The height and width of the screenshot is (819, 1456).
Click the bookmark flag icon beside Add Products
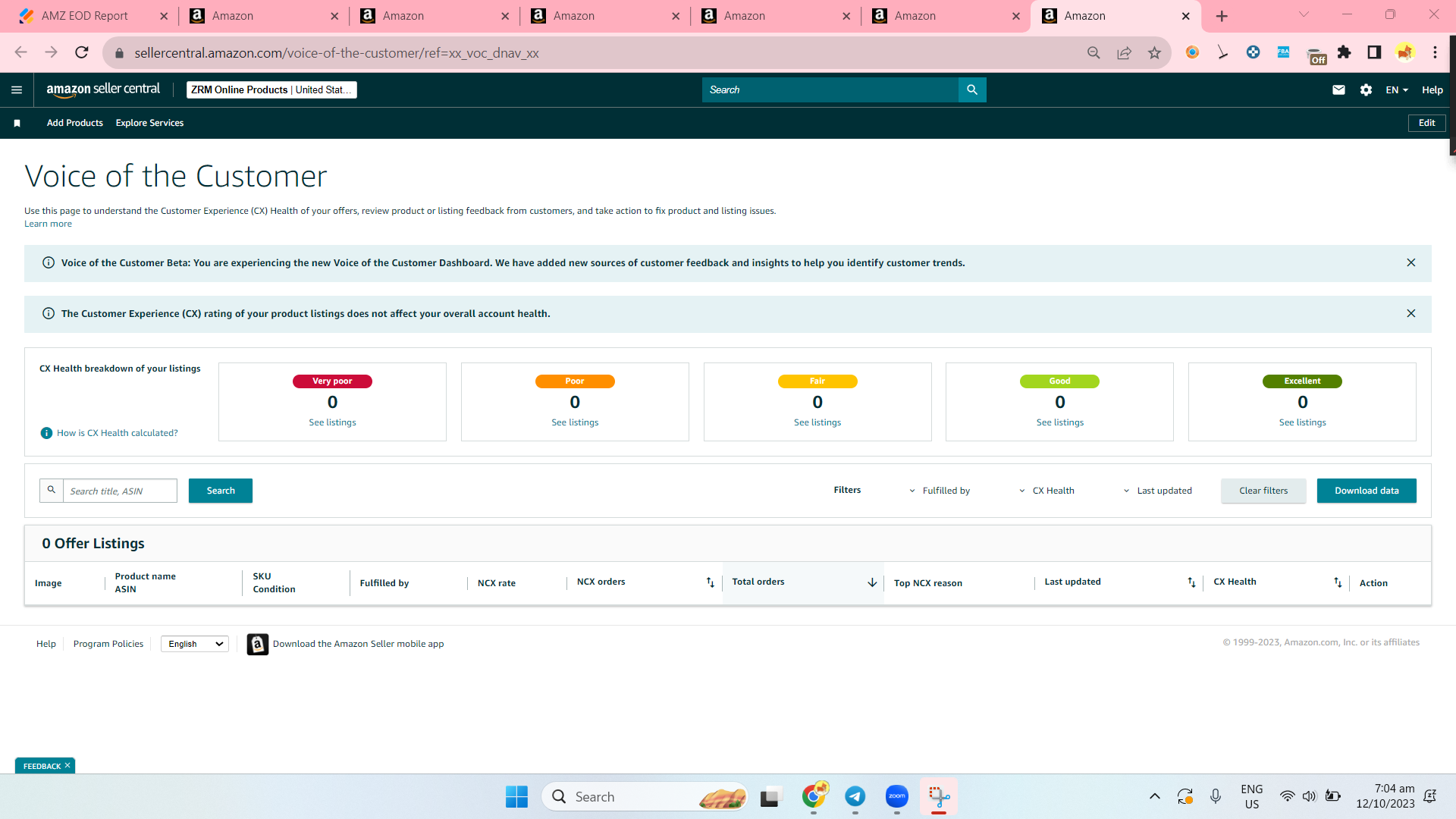(17, 123)
